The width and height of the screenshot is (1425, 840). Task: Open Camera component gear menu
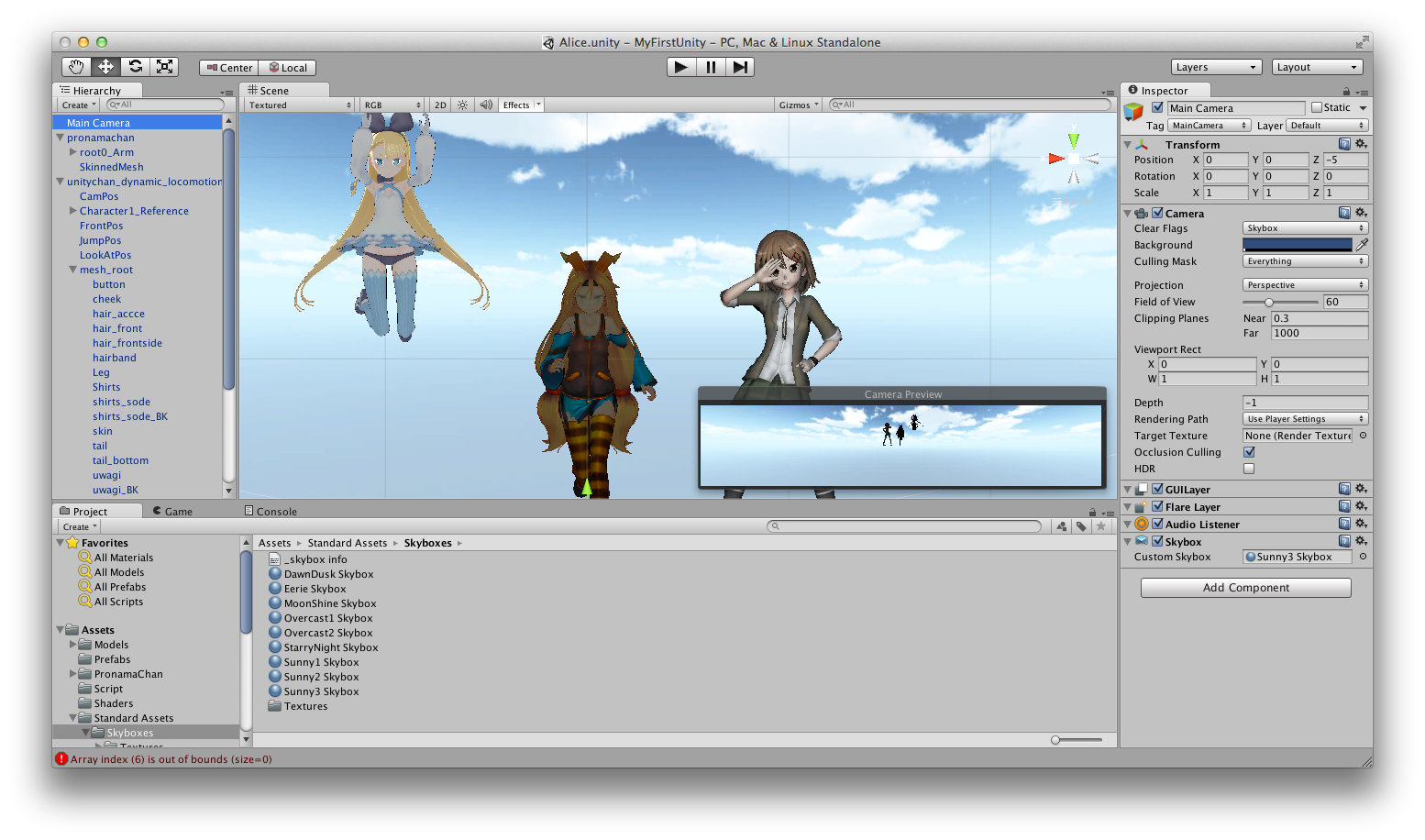(x=1362, y=213)
